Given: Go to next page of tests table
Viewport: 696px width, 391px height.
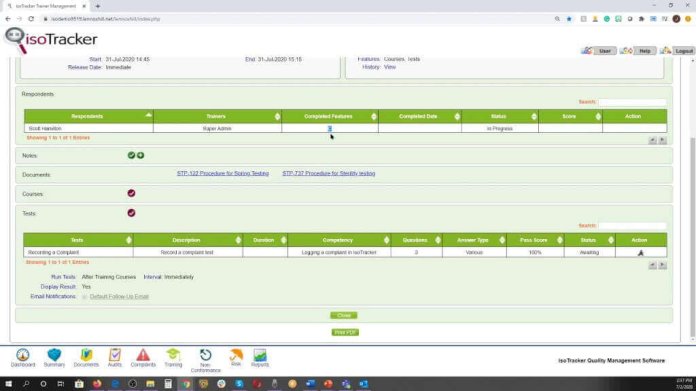Looking at the screenshot, I should [x=662, y=265].
